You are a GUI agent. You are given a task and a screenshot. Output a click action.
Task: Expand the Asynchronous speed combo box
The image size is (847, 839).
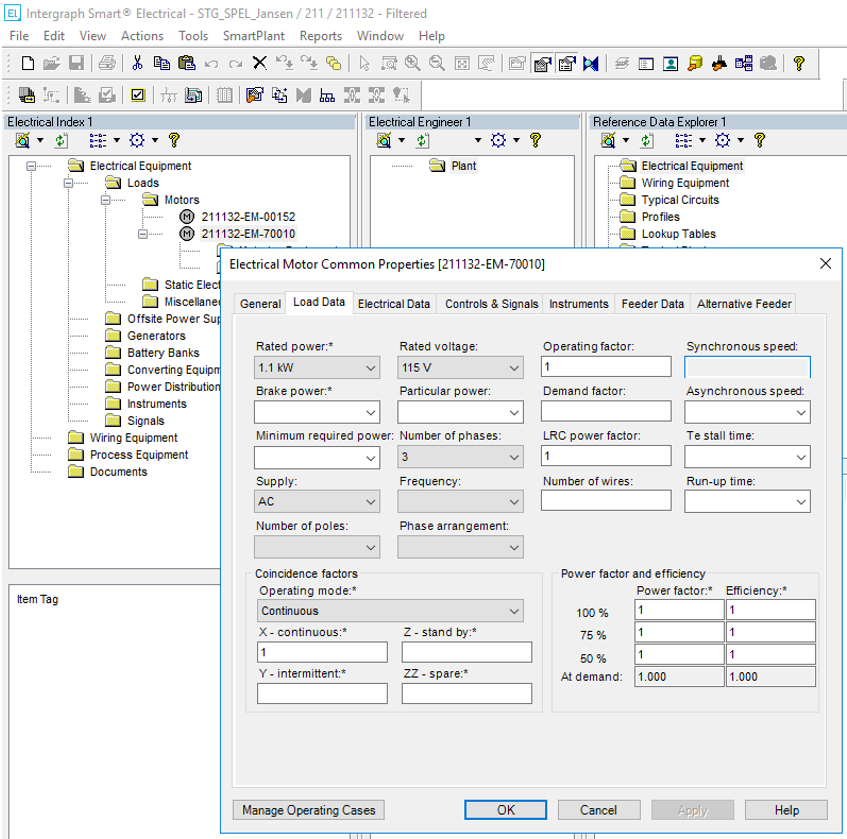pyautogui.click(x=801, y=412)
